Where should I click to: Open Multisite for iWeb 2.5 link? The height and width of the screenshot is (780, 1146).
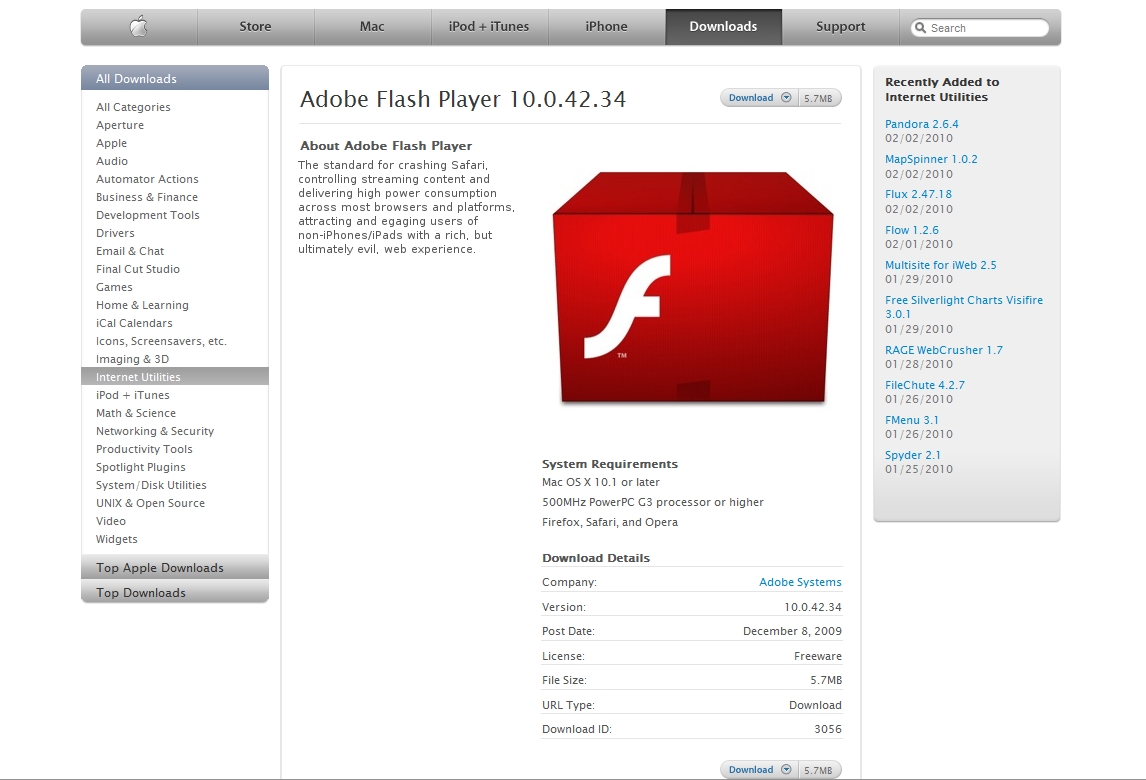pos(941,265)
